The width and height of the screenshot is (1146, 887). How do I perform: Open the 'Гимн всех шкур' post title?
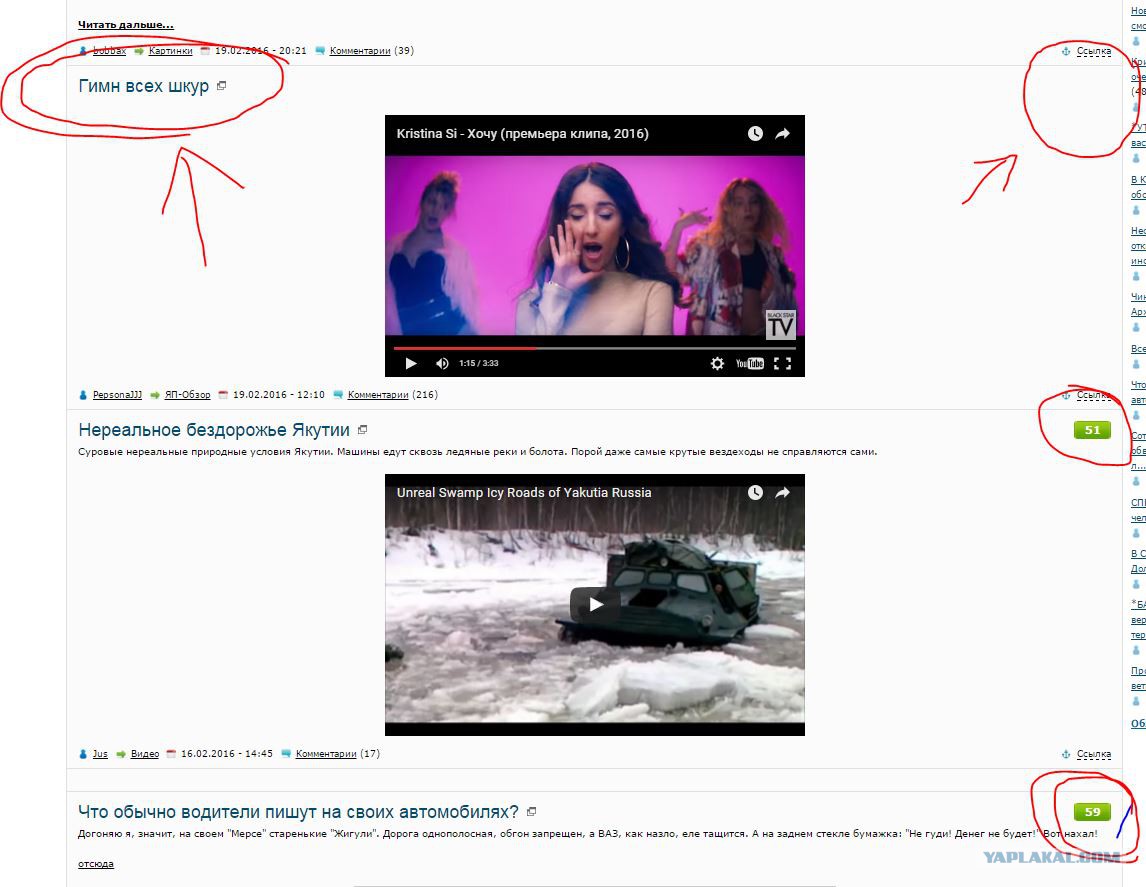[143, 86]
